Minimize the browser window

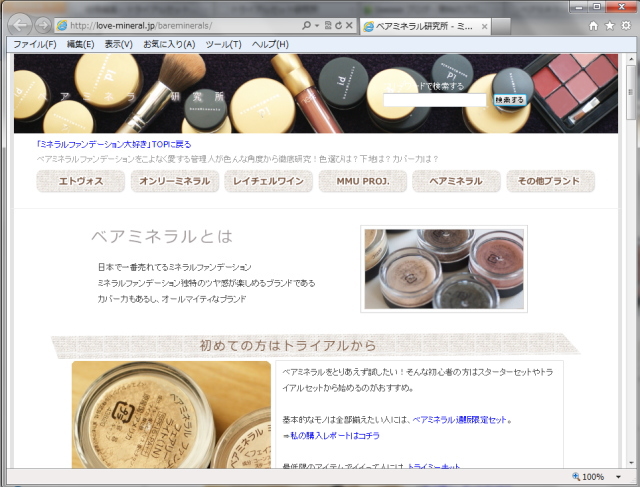(x=578, y=7)
